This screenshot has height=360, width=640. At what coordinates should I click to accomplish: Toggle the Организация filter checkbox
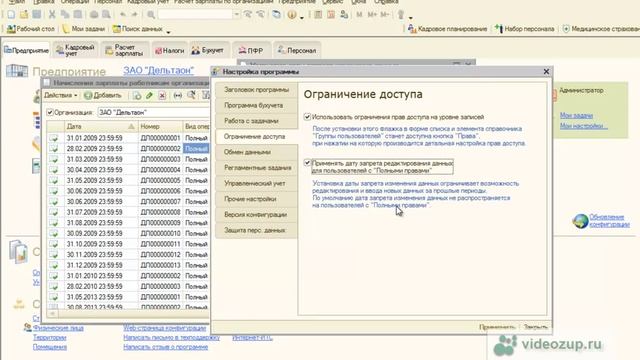pyautogui.click(x=50, y=112)
